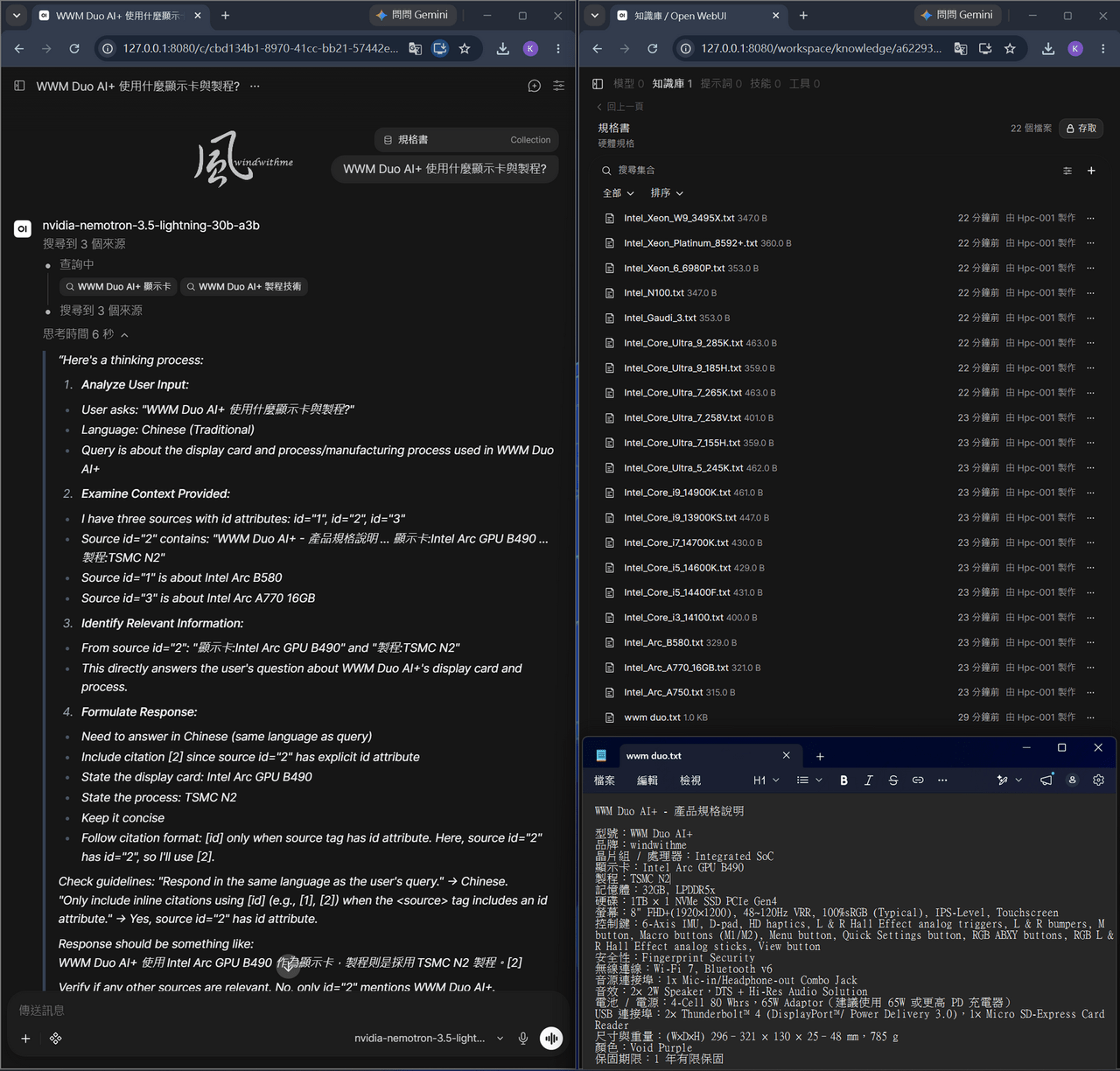The width and height of the screenshot is (1120, 1071).
Task: Collapse the 思考時間 6 秒 thinking section
Action: tap(86, 334)
